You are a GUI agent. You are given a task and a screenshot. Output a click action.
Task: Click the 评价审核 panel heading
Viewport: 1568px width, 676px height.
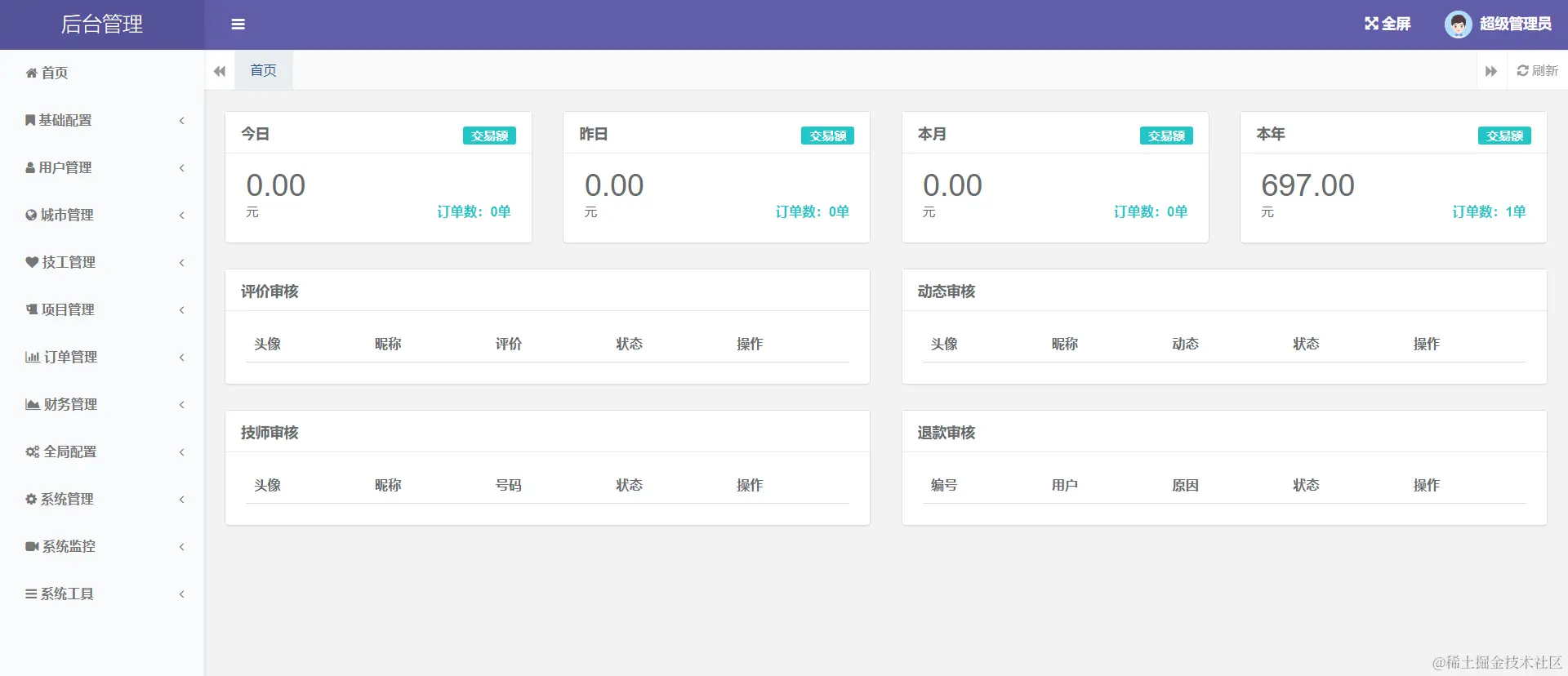click(x=269, y=291)
